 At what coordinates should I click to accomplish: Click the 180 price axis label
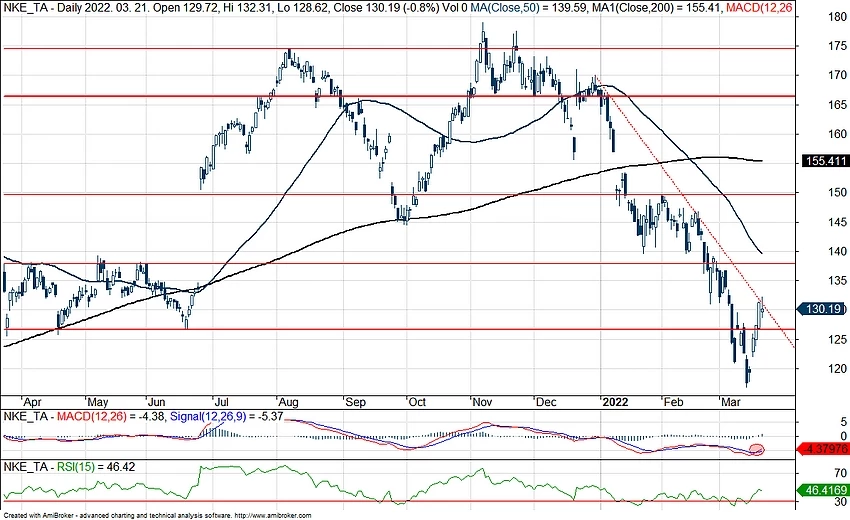[x=838, y=17]
